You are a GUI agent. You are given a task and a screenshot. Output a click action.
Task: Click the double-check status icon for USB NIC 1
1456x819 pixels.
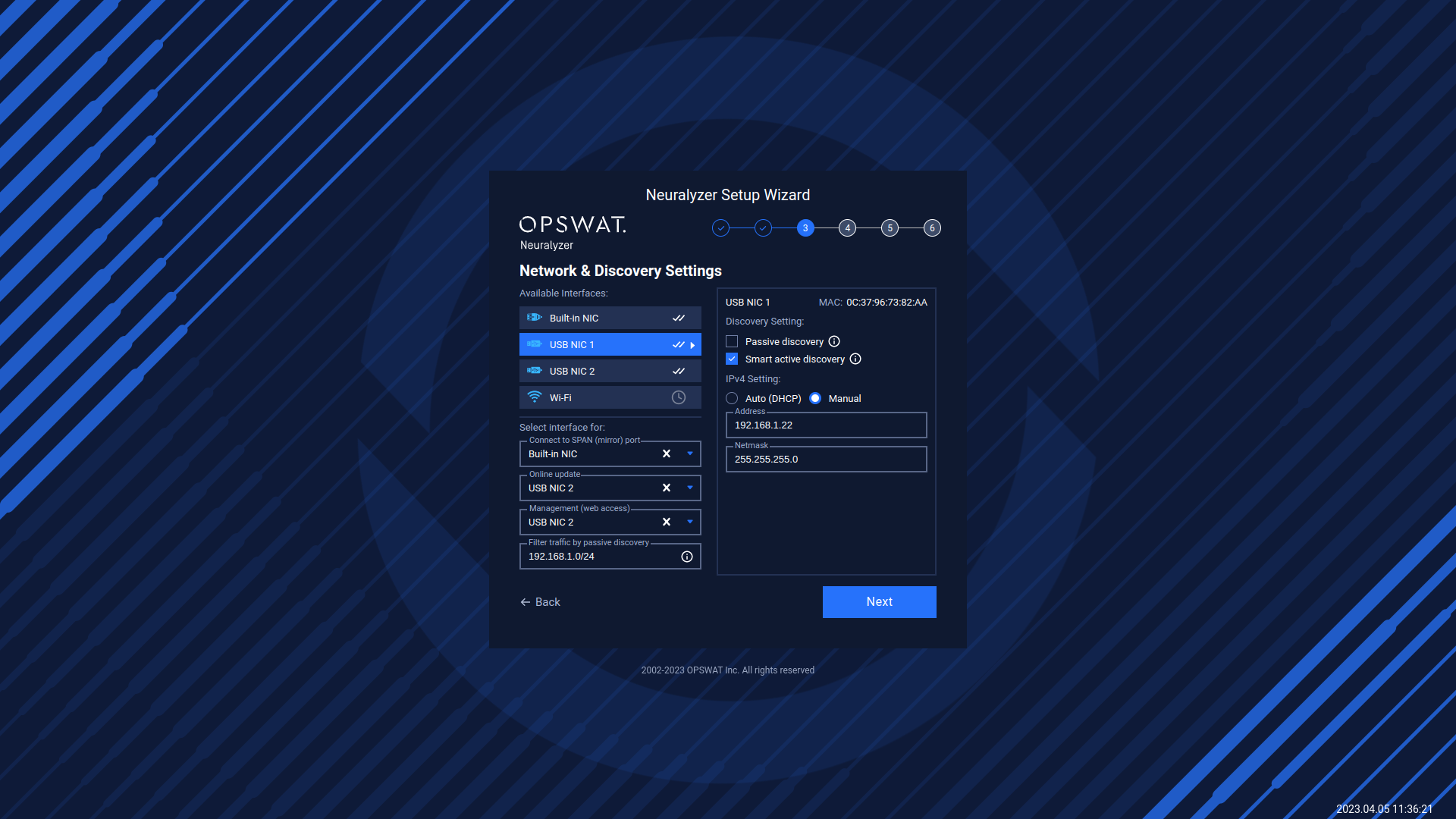pos(679,344)
